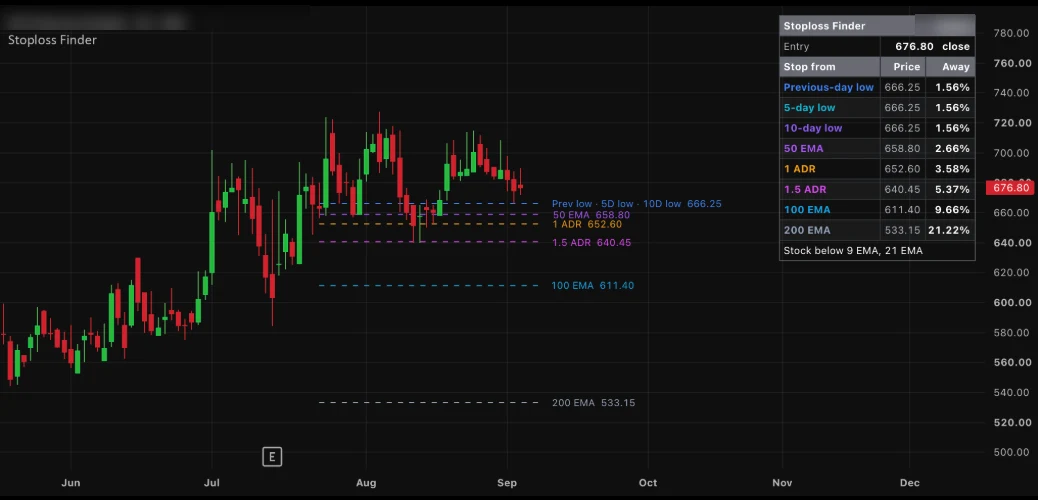Click the 'Prev low · 5D low · 10D low 666.25' line label
The width and height of the screenshot is (1038, 500).
coord(637,204)
